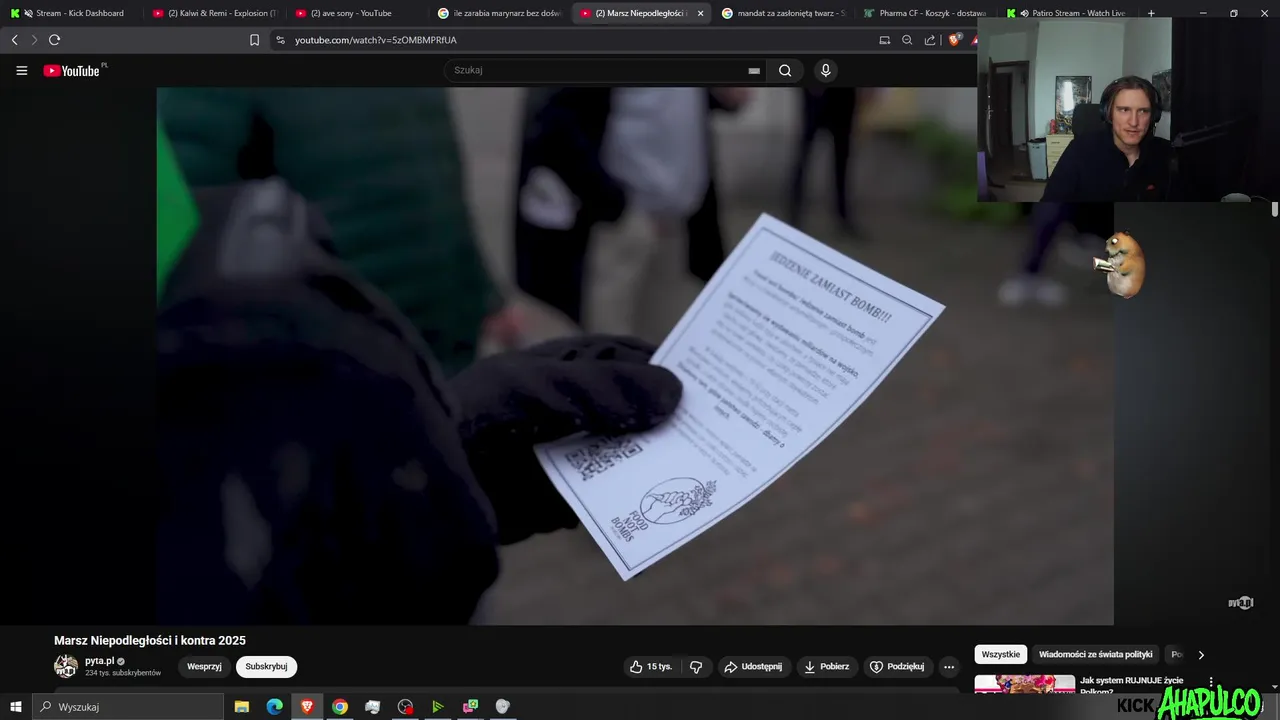
Task: Switch to mandat za zasłoniętą twarz tab
Action: tap(785, 13)
